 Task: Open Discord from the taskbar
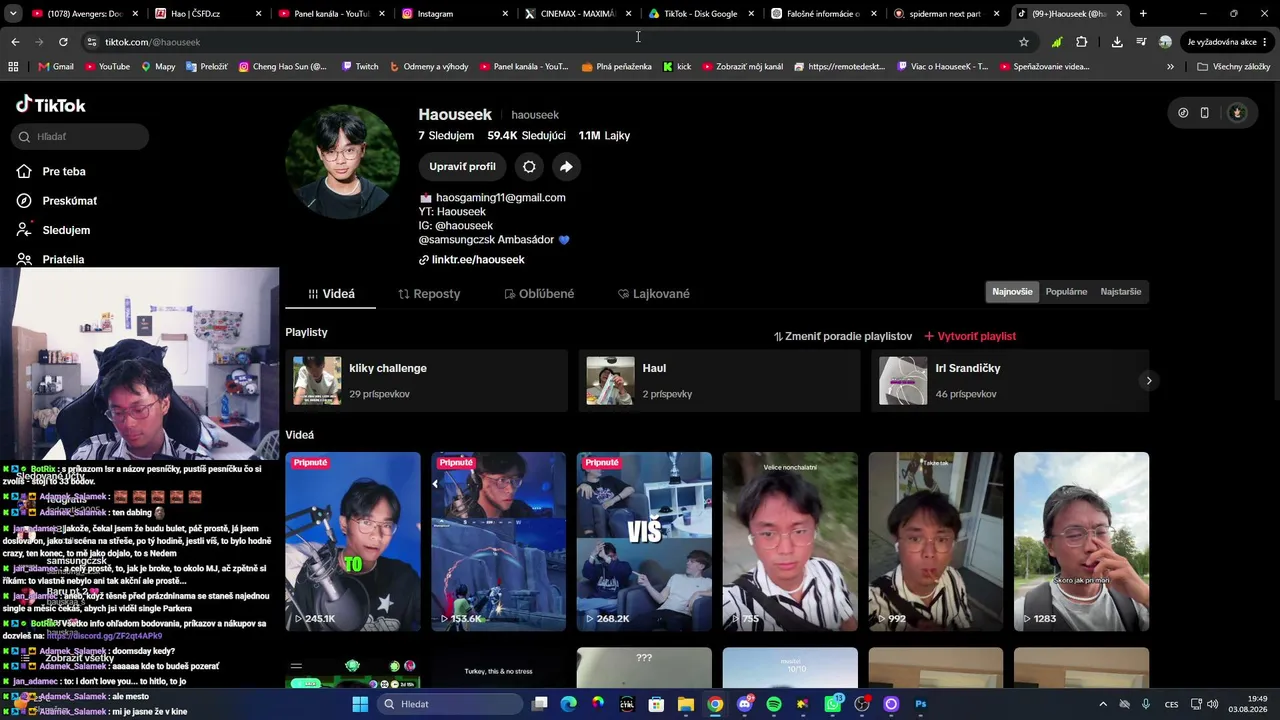click(745, 704)
